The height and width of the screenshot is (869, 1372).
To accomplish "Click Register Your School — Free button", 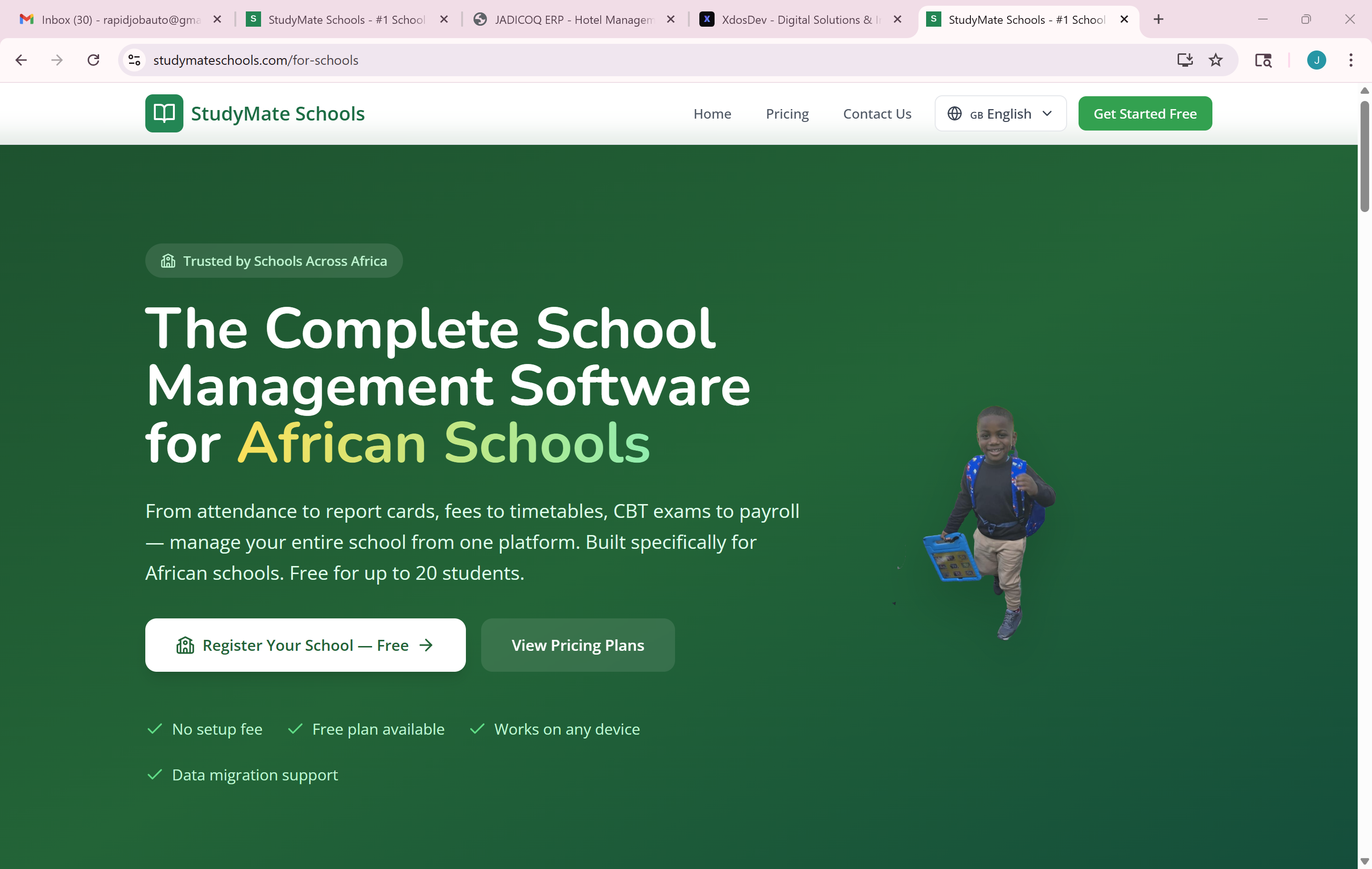I will tap(305, 645).
